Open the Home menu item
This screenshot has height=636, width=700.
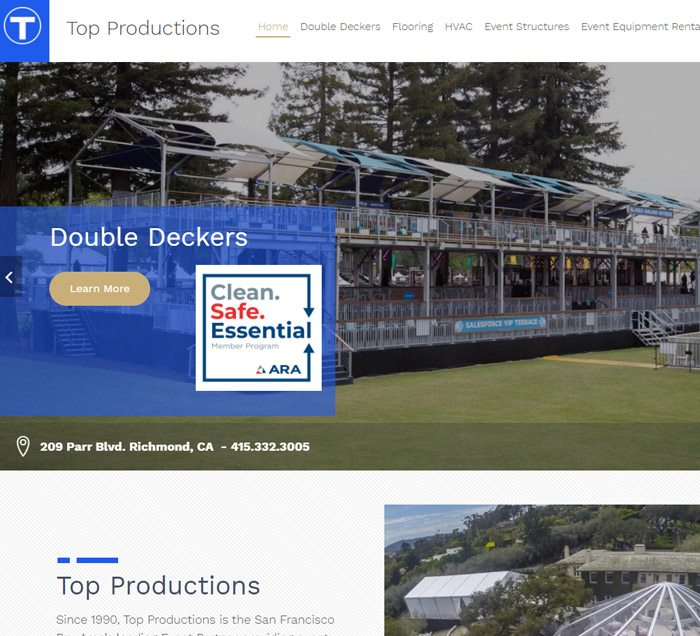pyautogui.click(x=273, y=27)
